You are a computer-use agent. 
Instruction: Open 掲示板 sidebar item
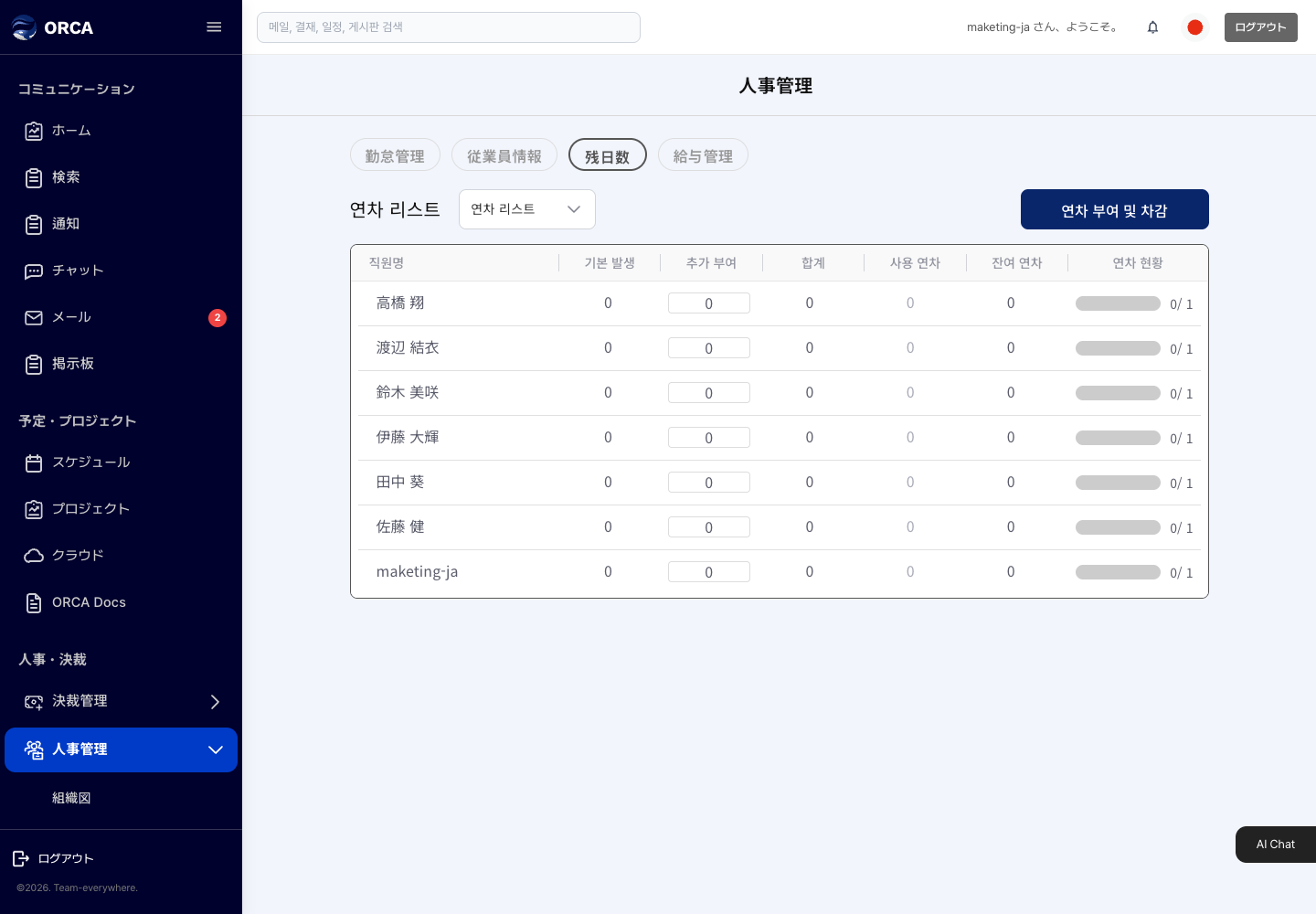click(x=121, y=364)
